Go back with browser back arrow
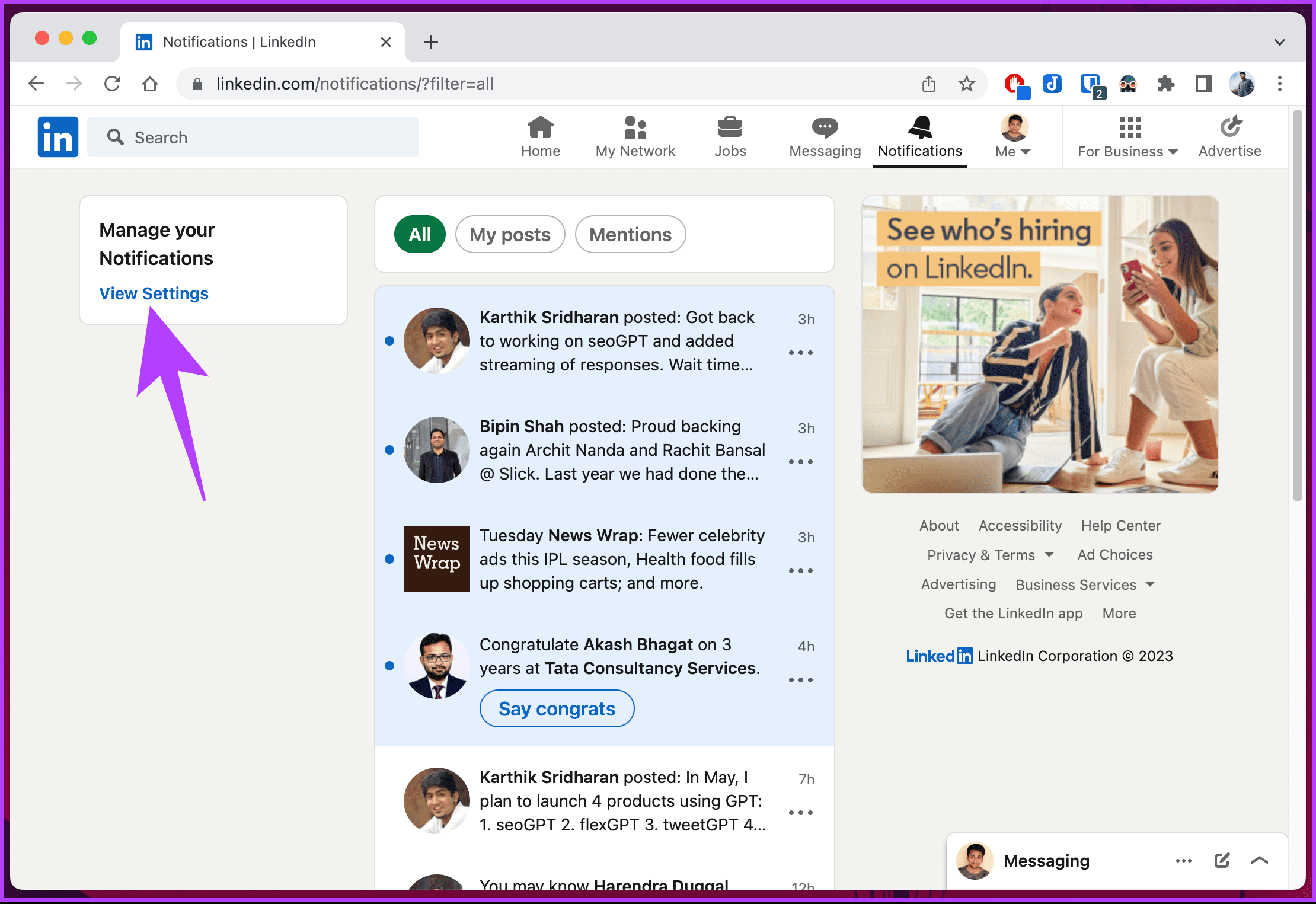 tap(36, 84)
